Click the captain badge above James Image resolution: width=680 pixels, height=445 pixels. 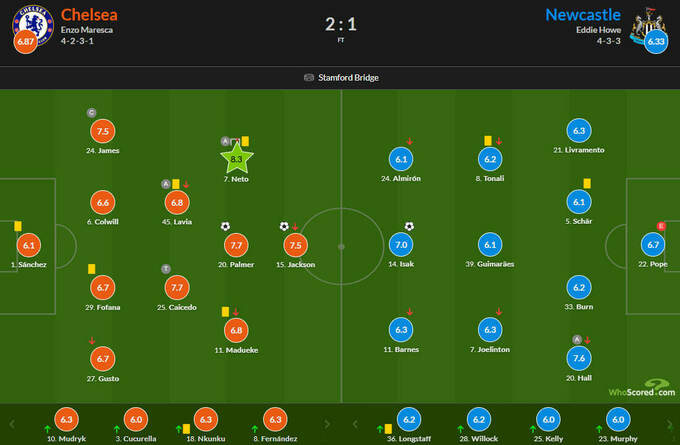[92, 112]
